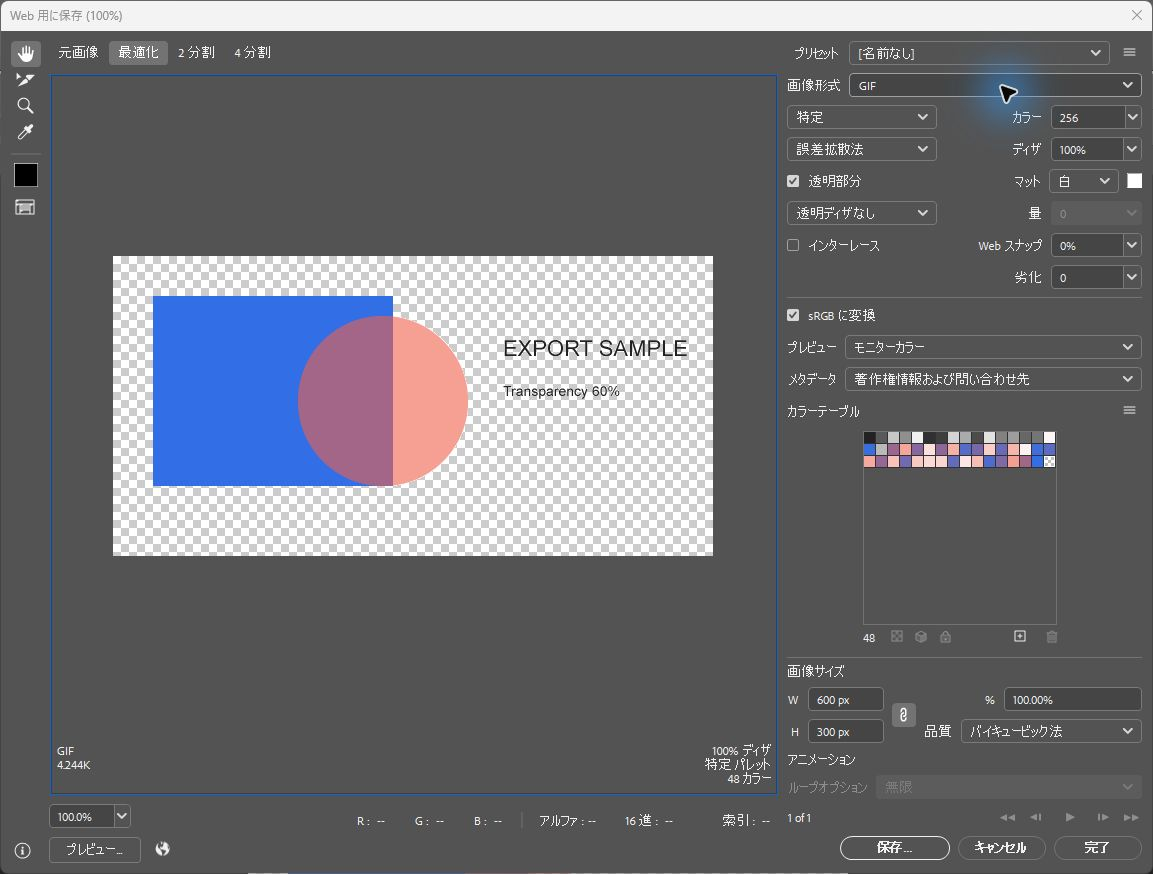The image size is (1153, 874).
Task: Click the white matte color swatch
Action: tap(1135, 181)
